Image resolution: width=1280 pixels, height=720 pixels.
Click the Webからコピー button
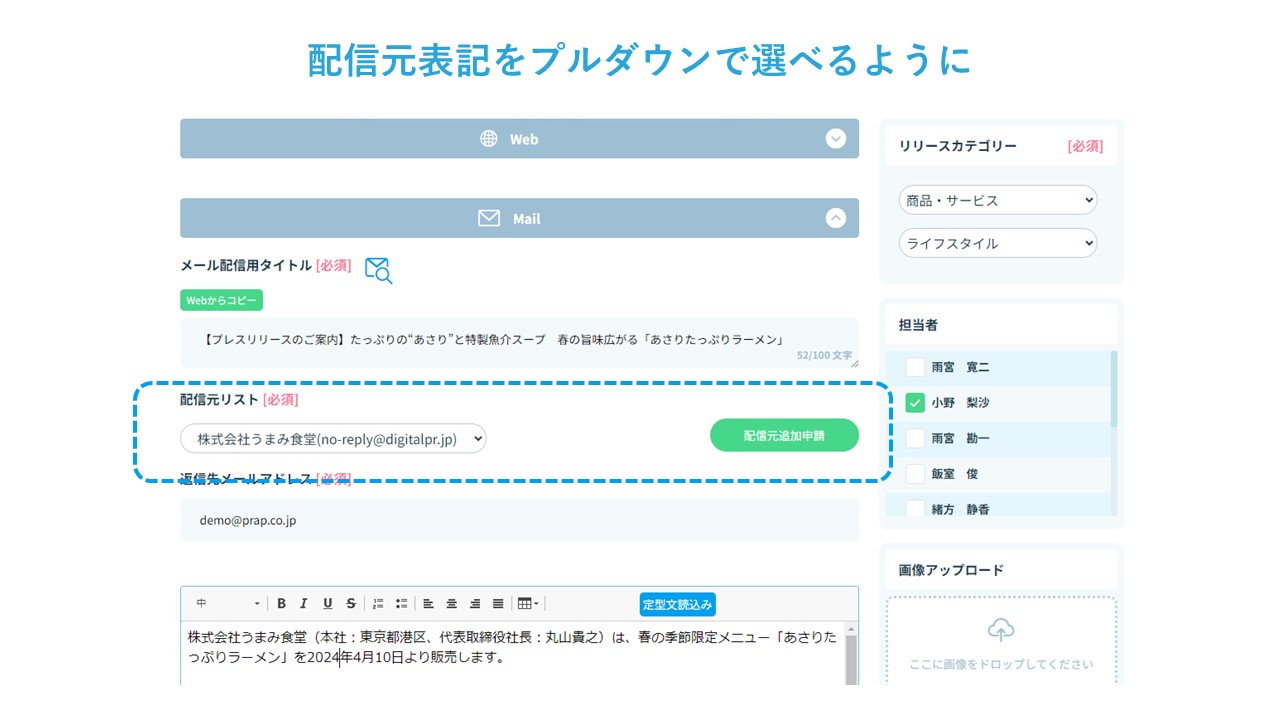pos(221,300)
